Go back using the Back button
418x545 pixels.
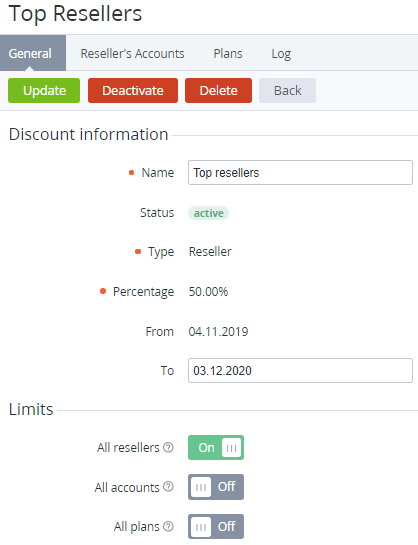(287, 90)
